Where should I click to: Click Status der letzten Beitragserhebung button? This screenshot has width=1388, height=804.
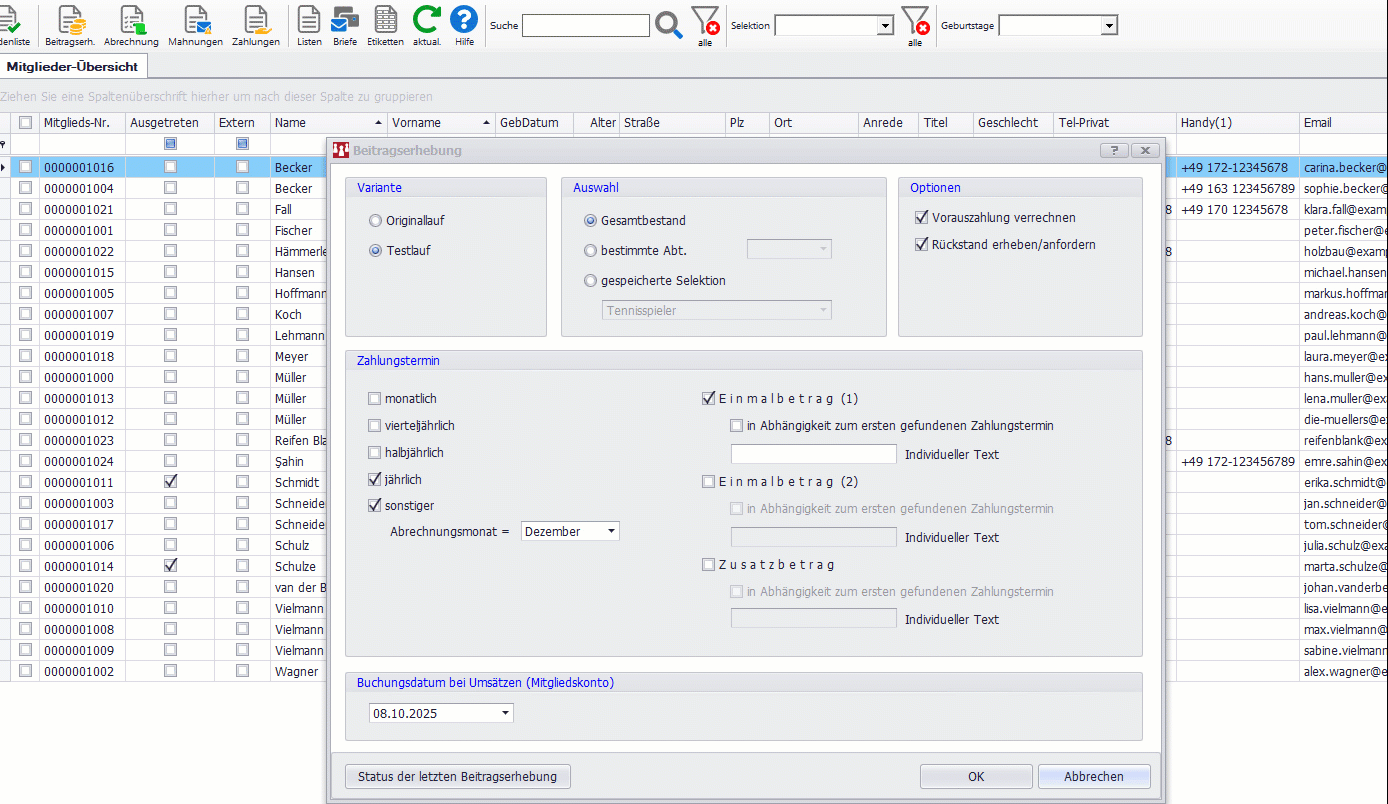click(x=458, y=777)
